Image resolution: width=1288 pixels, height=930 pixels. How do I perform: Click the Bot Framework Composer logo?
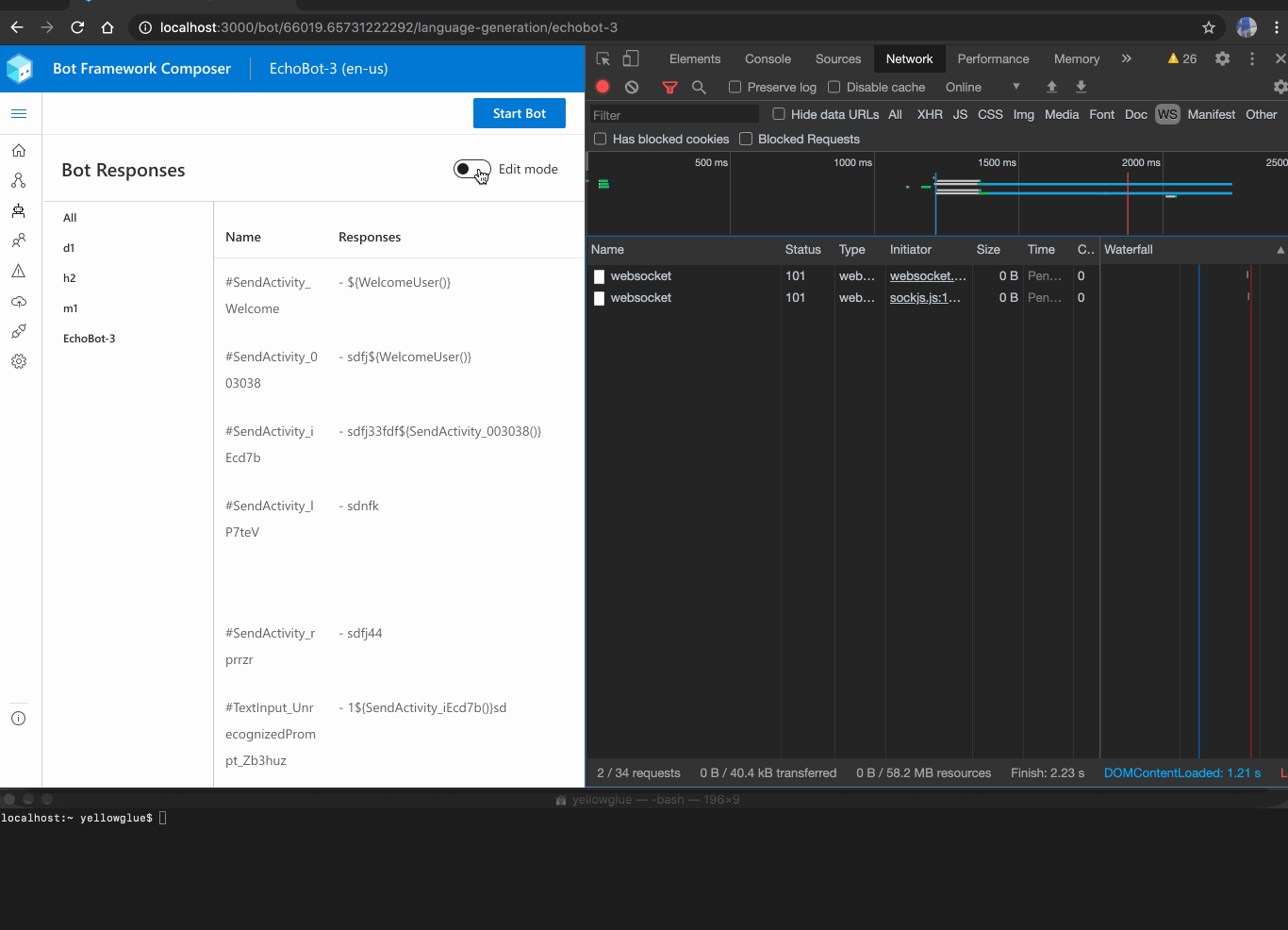click(20, 69)
